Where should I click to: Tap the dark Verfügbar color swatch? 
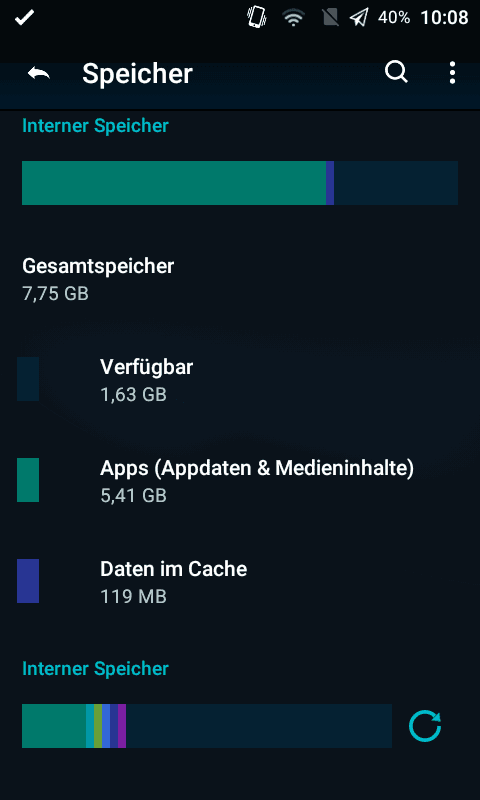click(x=28, y=379)
